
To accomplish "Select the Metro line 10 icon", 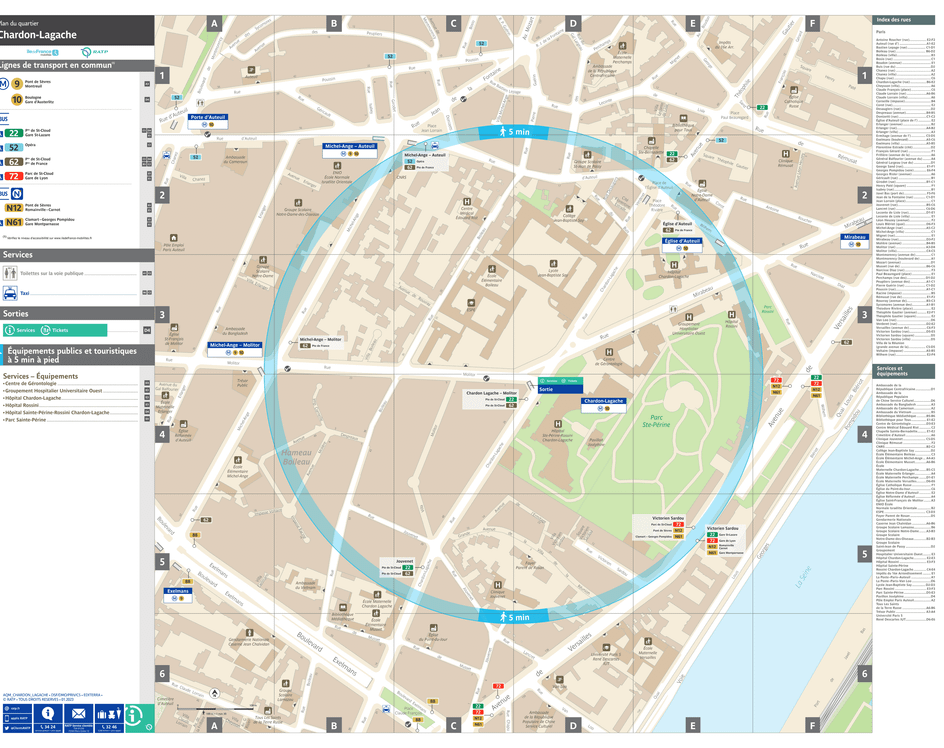I will 17,99.
